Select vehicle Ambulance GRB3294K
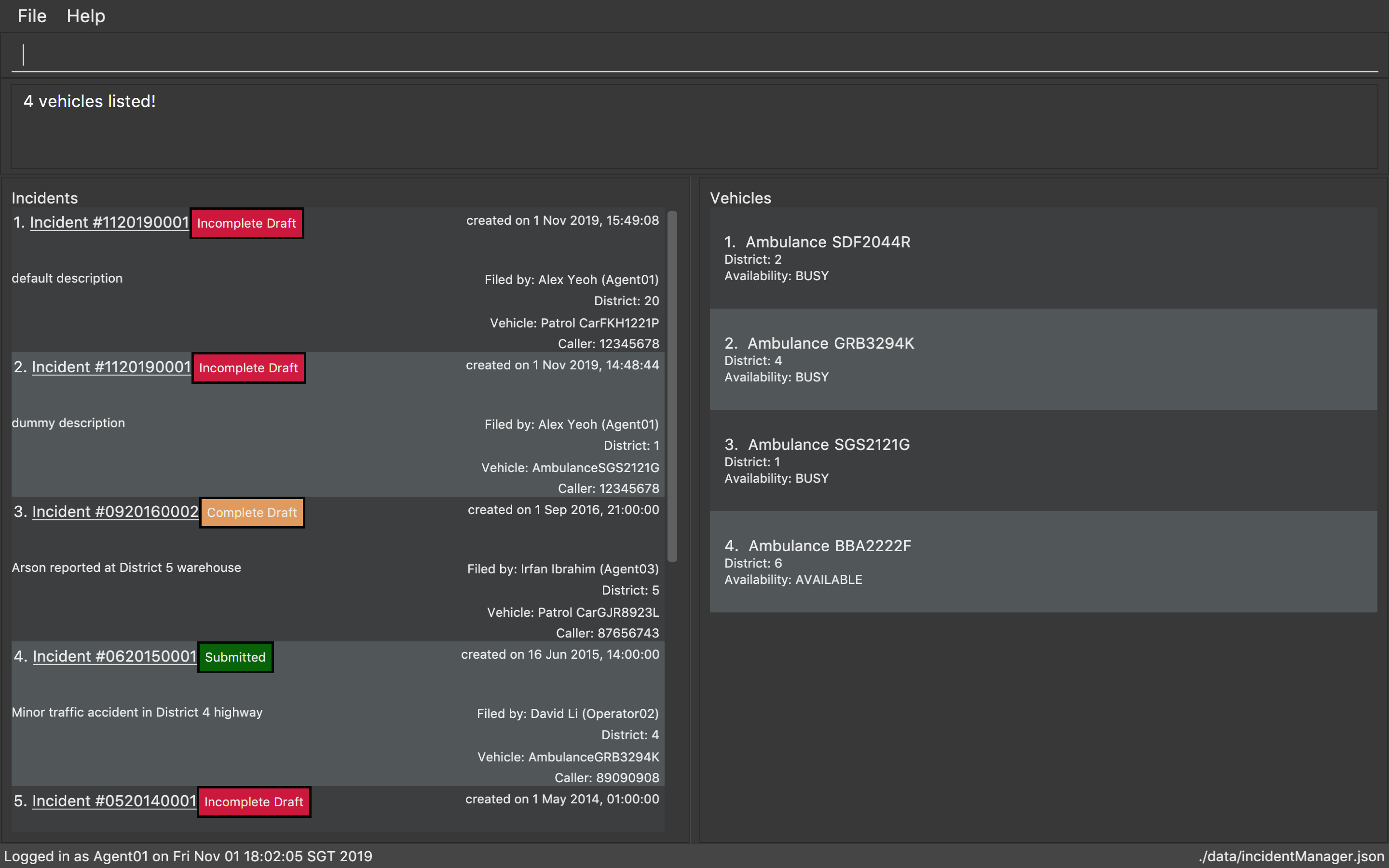Viewport: 1389px width, 868px height. pos(1044,359)
